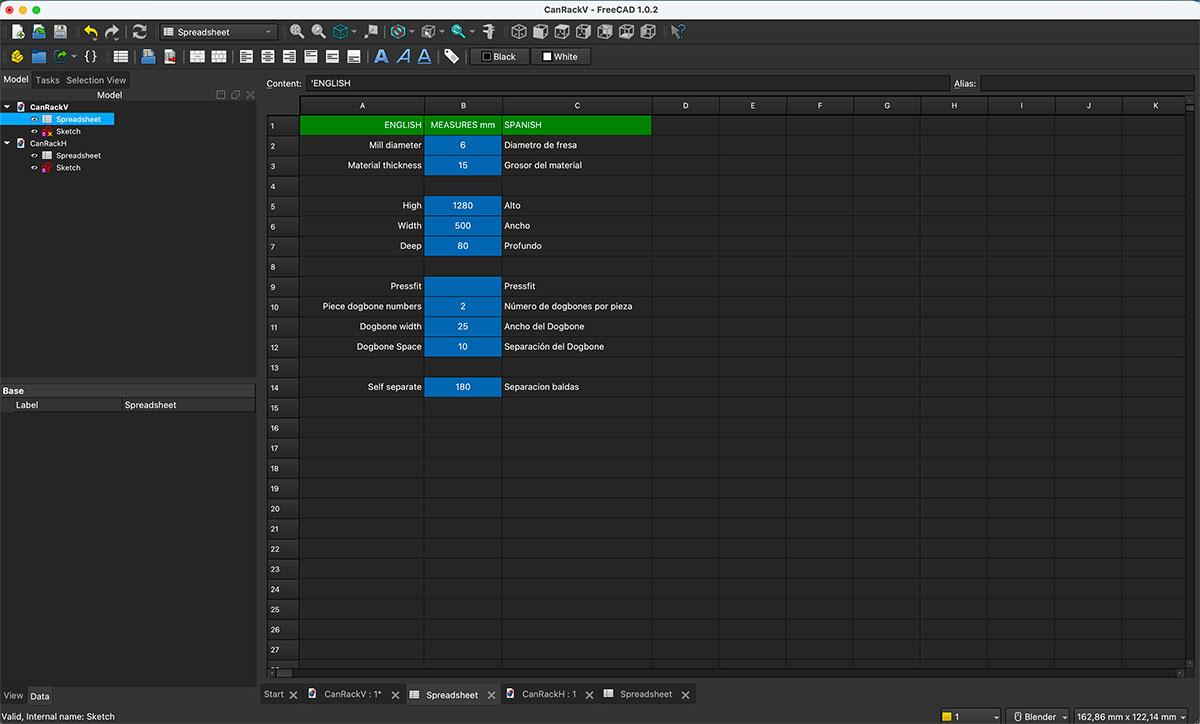
Task: Click the yellow Create Part icon
Action: (x=17, y=57)
